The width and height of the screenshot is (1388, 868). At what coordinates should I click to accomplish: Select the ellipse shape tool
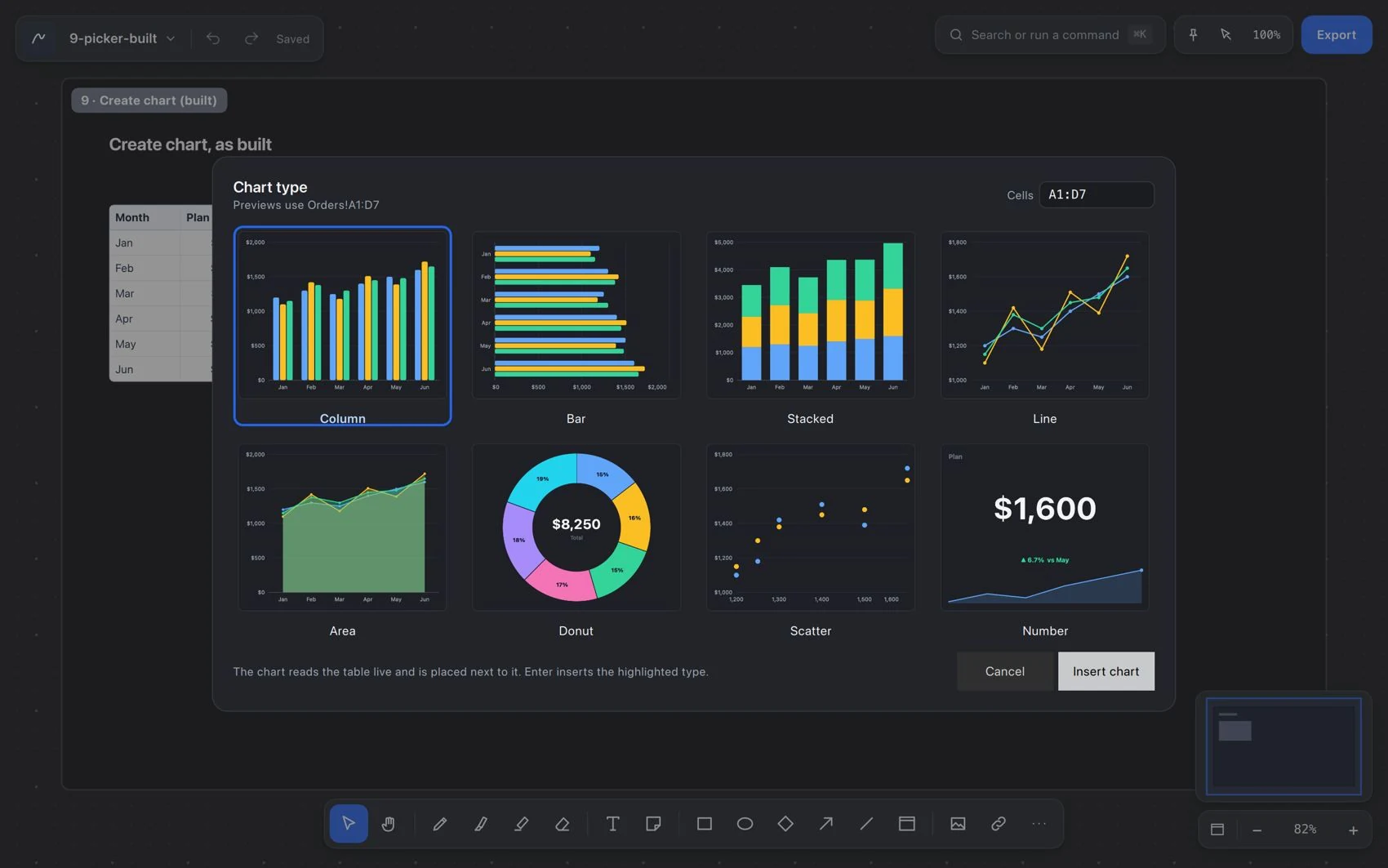[x=745, y=823]
